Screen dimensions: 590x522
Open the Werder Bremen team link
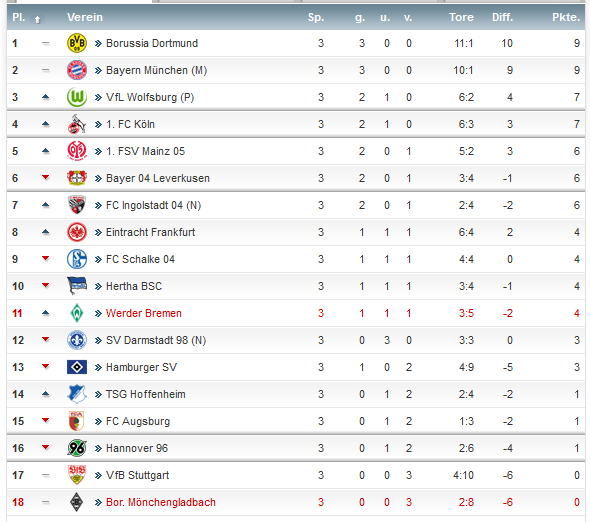point(144,313)
